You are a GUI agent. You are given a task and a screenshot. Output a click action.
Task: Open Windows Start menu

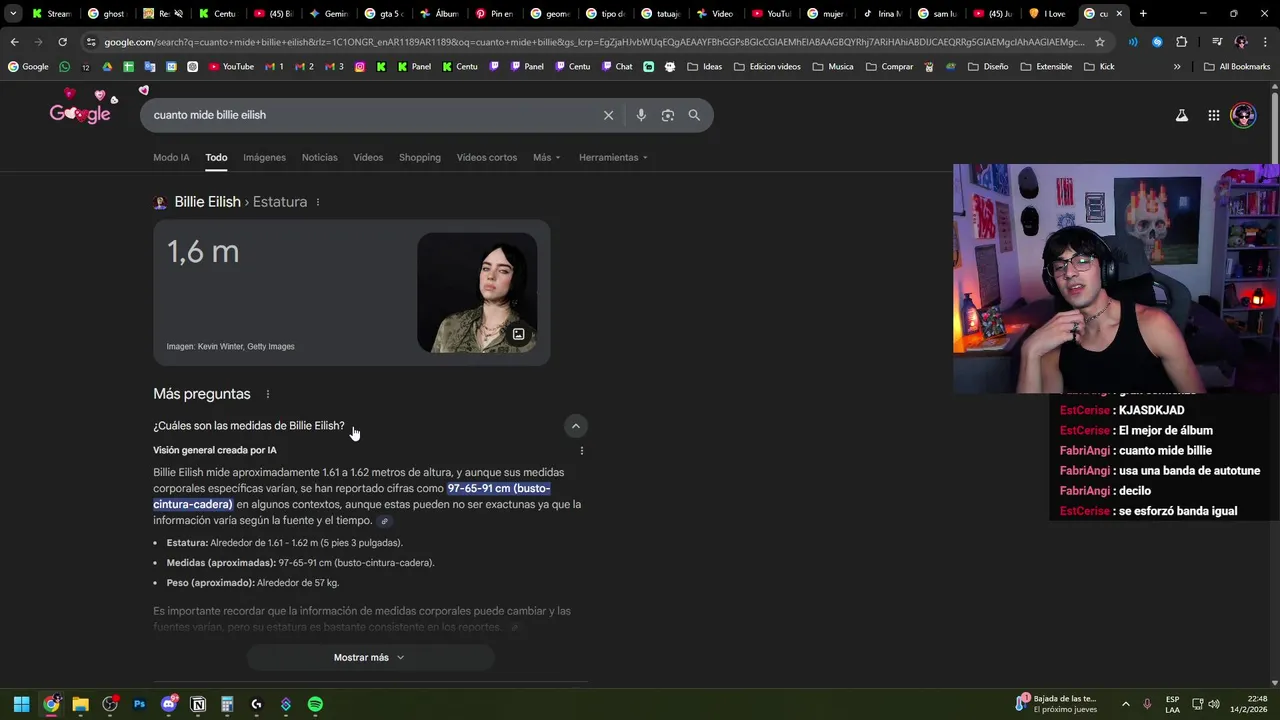pyautogui.click(x=21, y=704)
